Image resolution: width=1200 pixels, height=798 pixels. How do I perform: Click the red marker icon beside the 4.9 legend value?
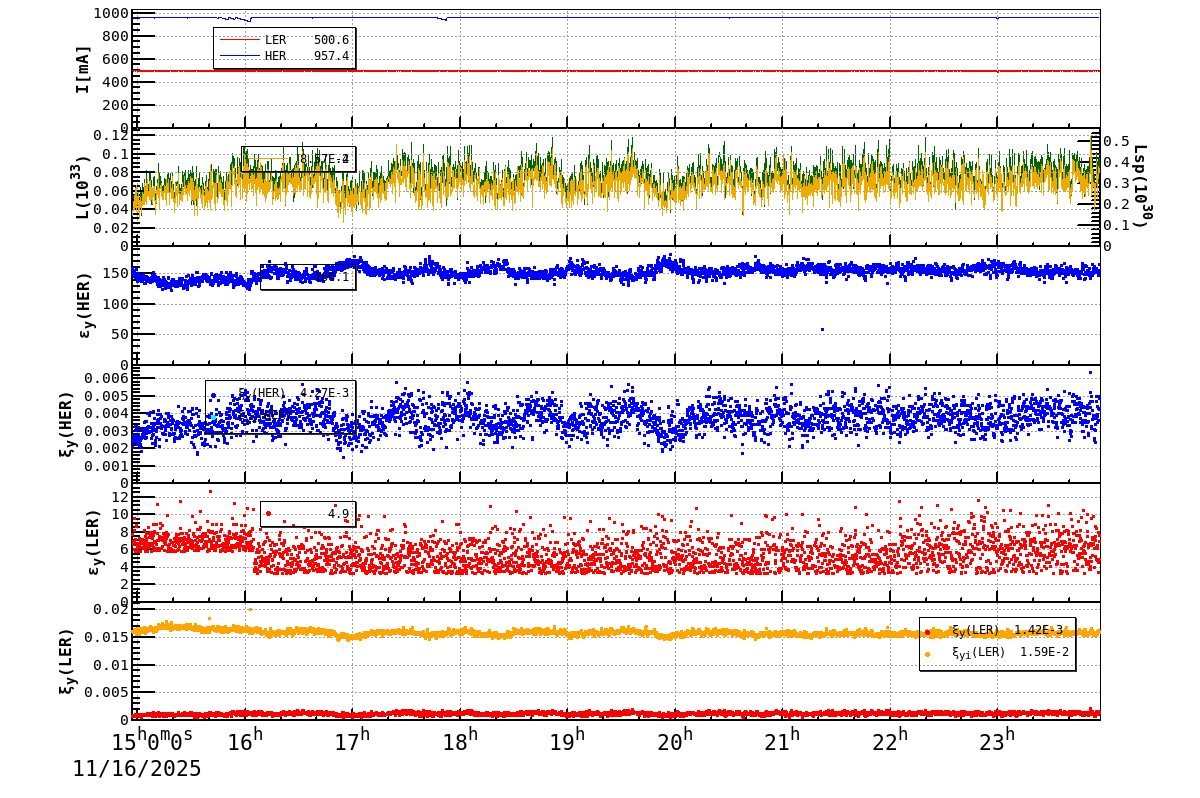[x=268, y=514]
